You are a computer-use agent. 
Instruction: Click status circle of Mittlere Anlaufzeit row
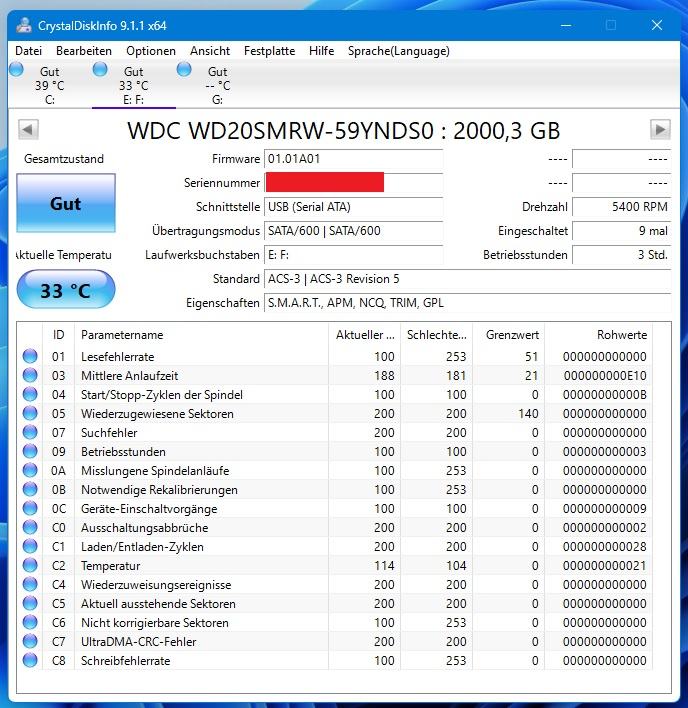point(30,375)
